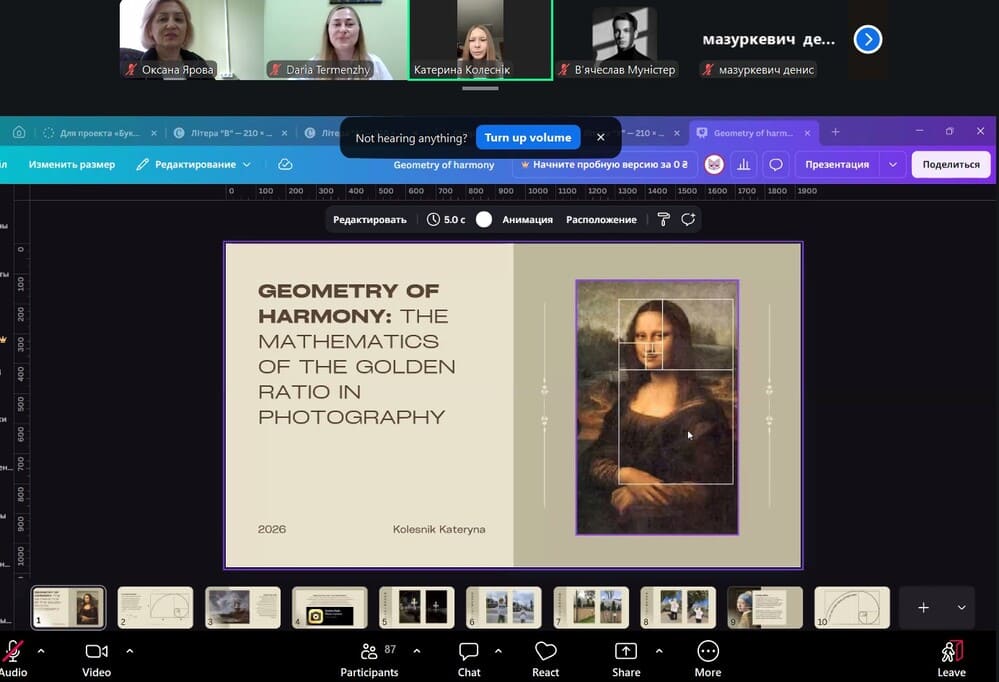Select slide 4 thumbnail
This screenshot has width=999, height=682.
(329, 607)
